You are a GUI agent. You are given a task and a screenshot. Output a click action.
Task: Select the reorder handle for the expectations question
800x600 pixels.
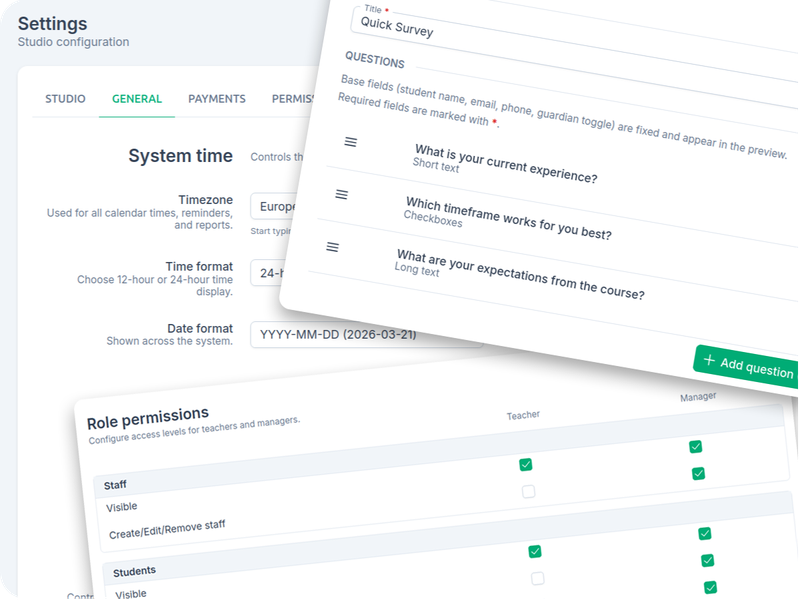[333, 247]
